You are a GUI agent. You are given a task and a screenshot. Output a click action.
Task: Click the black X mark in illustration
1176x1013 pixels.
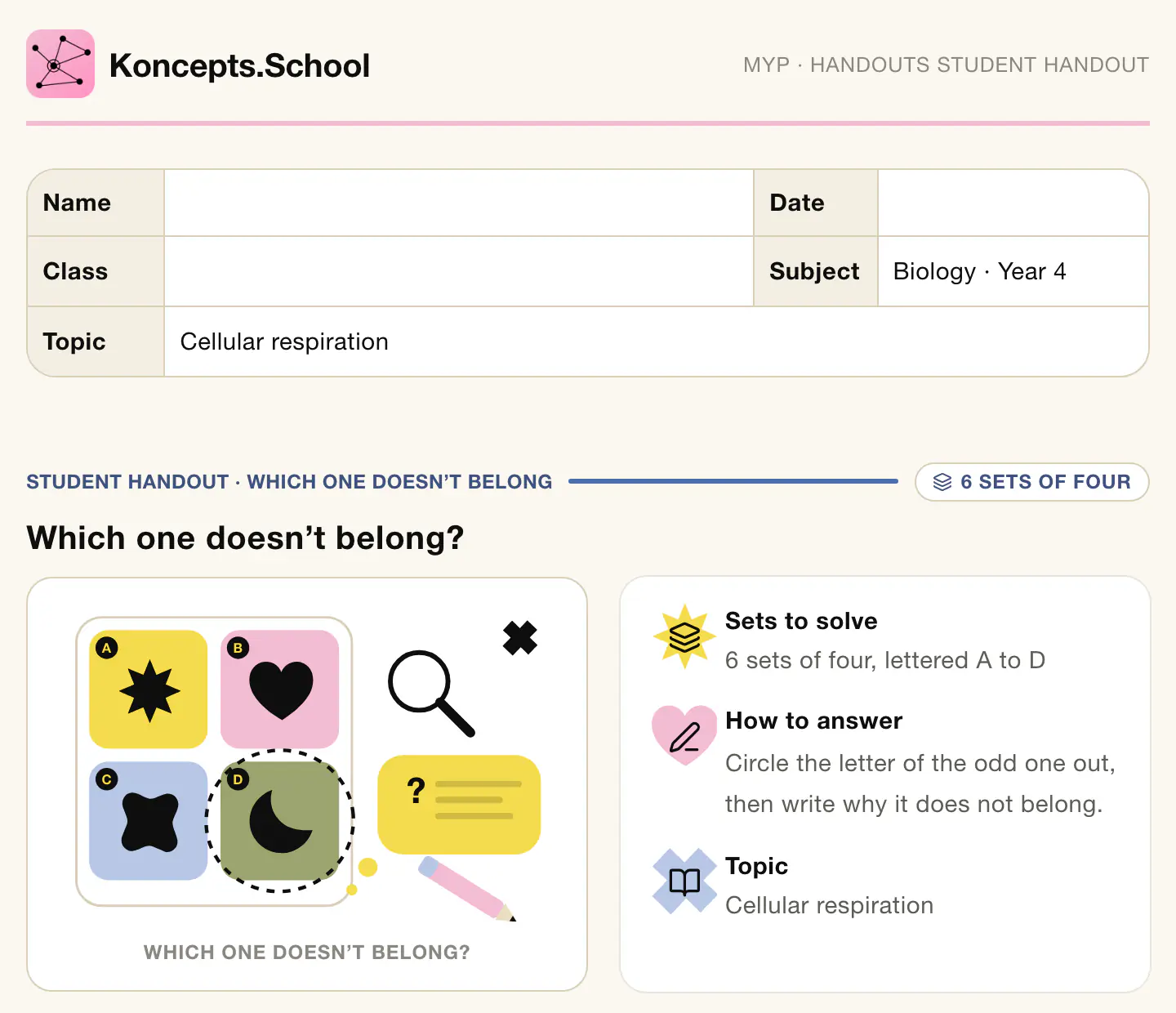(520, 638)
